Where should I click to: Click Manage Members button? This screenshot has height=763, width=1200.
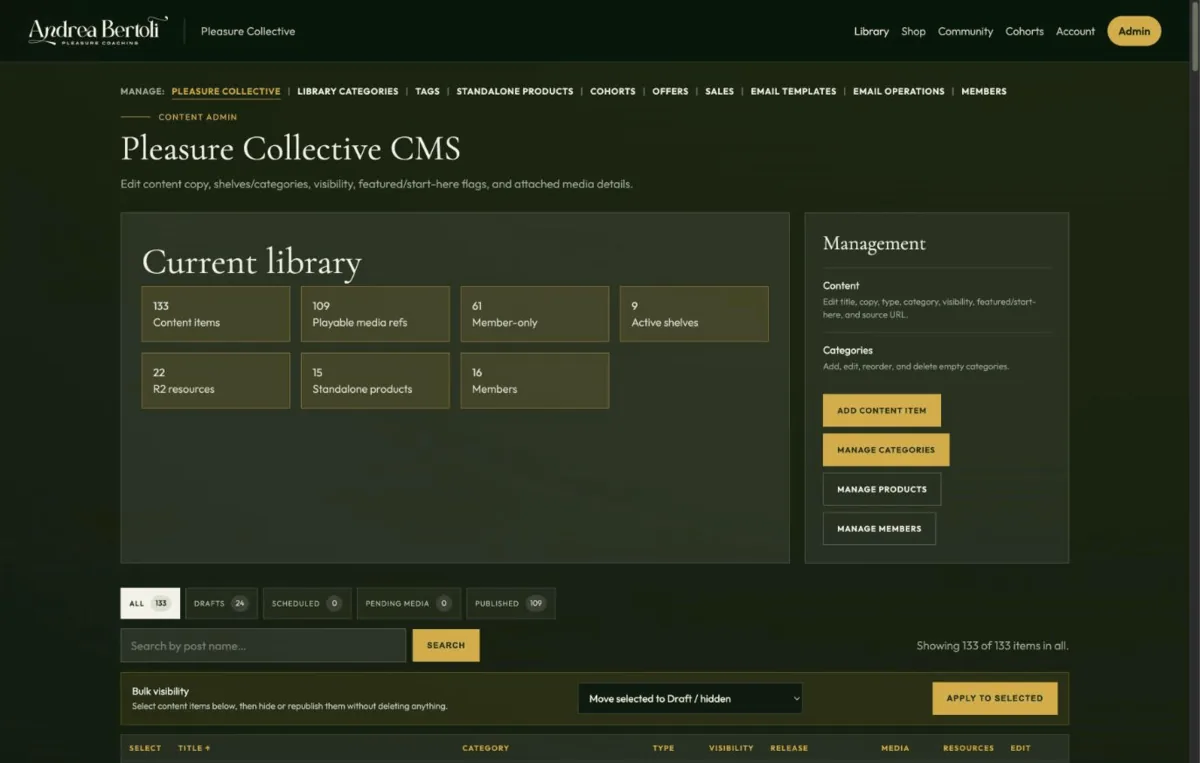coord(879,529)
